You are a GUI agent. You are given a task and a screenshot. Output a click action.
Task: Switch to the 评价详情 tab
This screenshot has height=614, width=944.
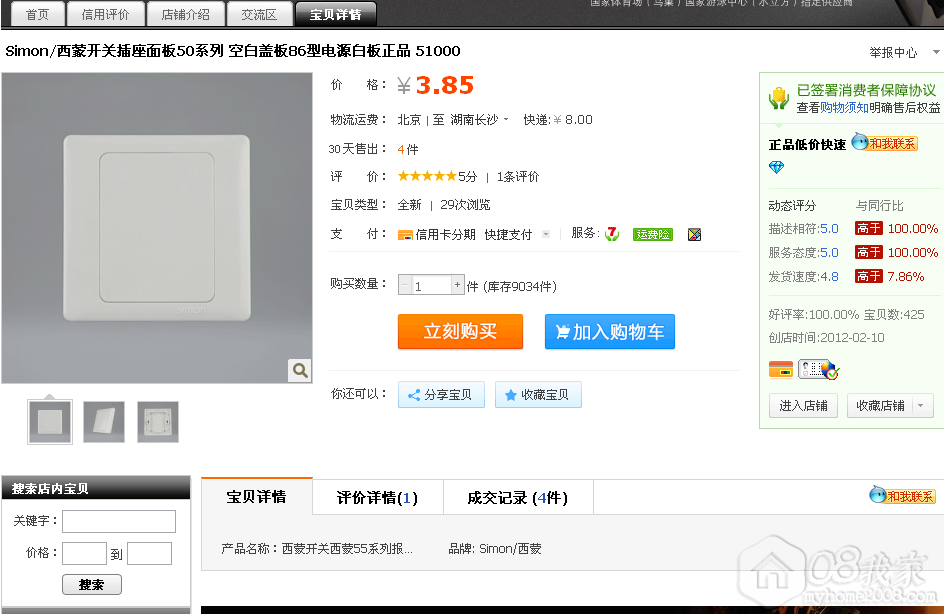[377, 497]
